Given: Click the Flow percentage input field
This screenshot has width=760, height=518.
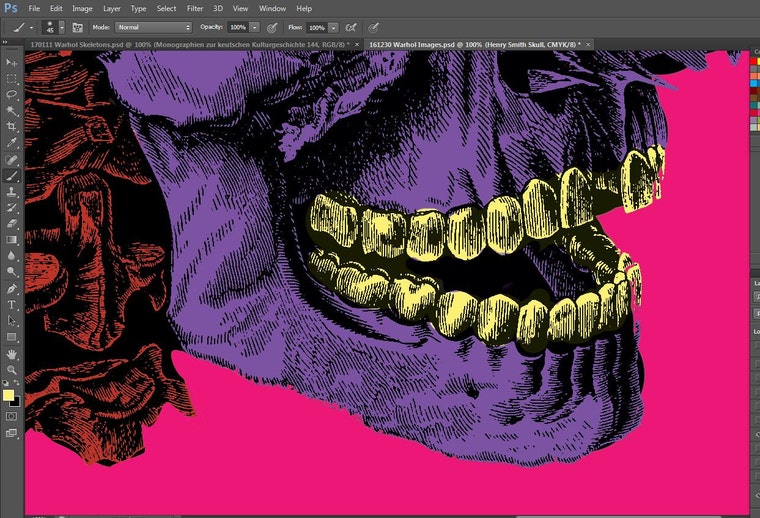Looking at the screenshot, I should pyautogui.click(x=317, y=28).
